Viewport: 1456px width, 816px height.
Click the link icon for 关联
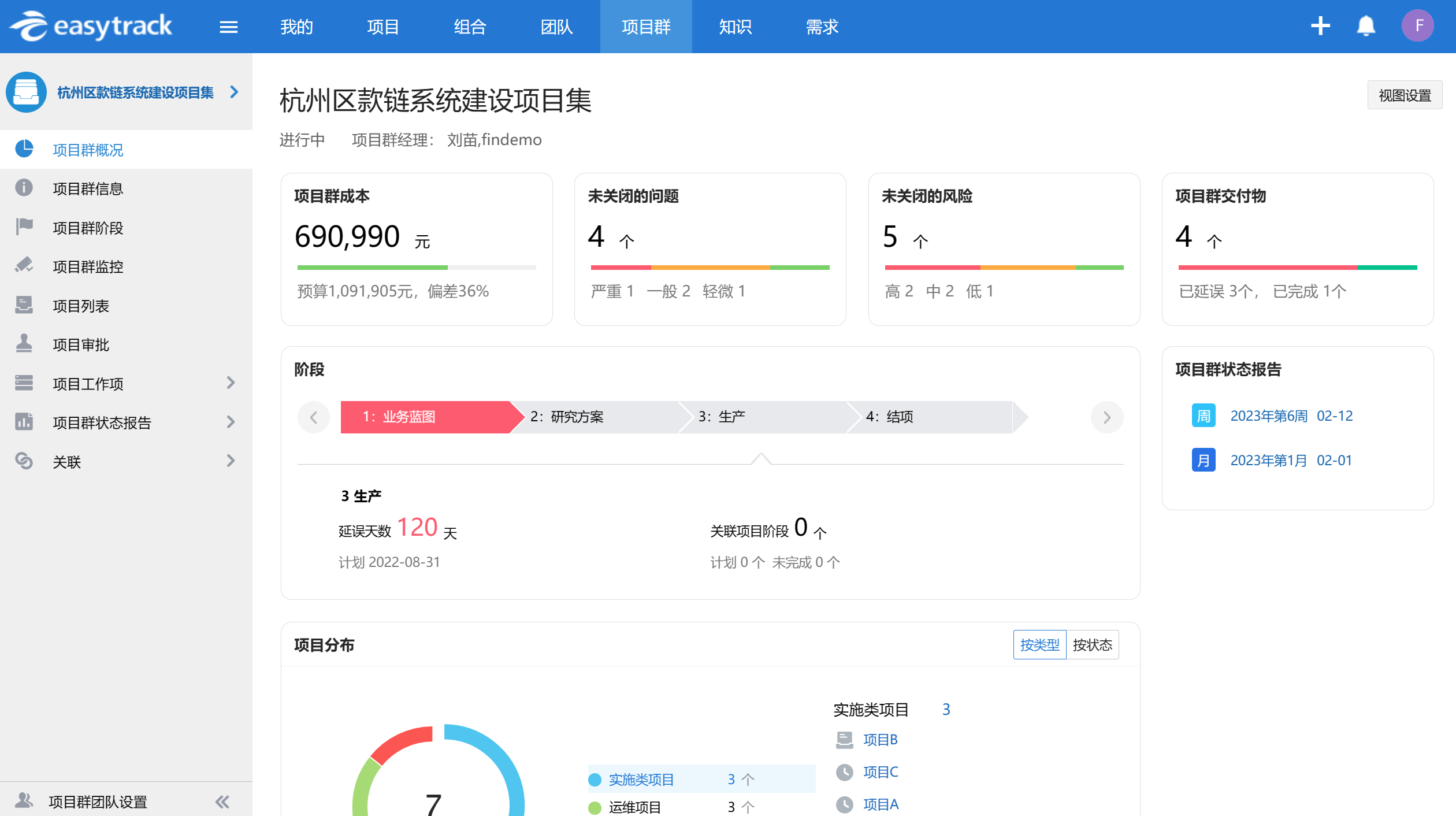coord(24,461)
